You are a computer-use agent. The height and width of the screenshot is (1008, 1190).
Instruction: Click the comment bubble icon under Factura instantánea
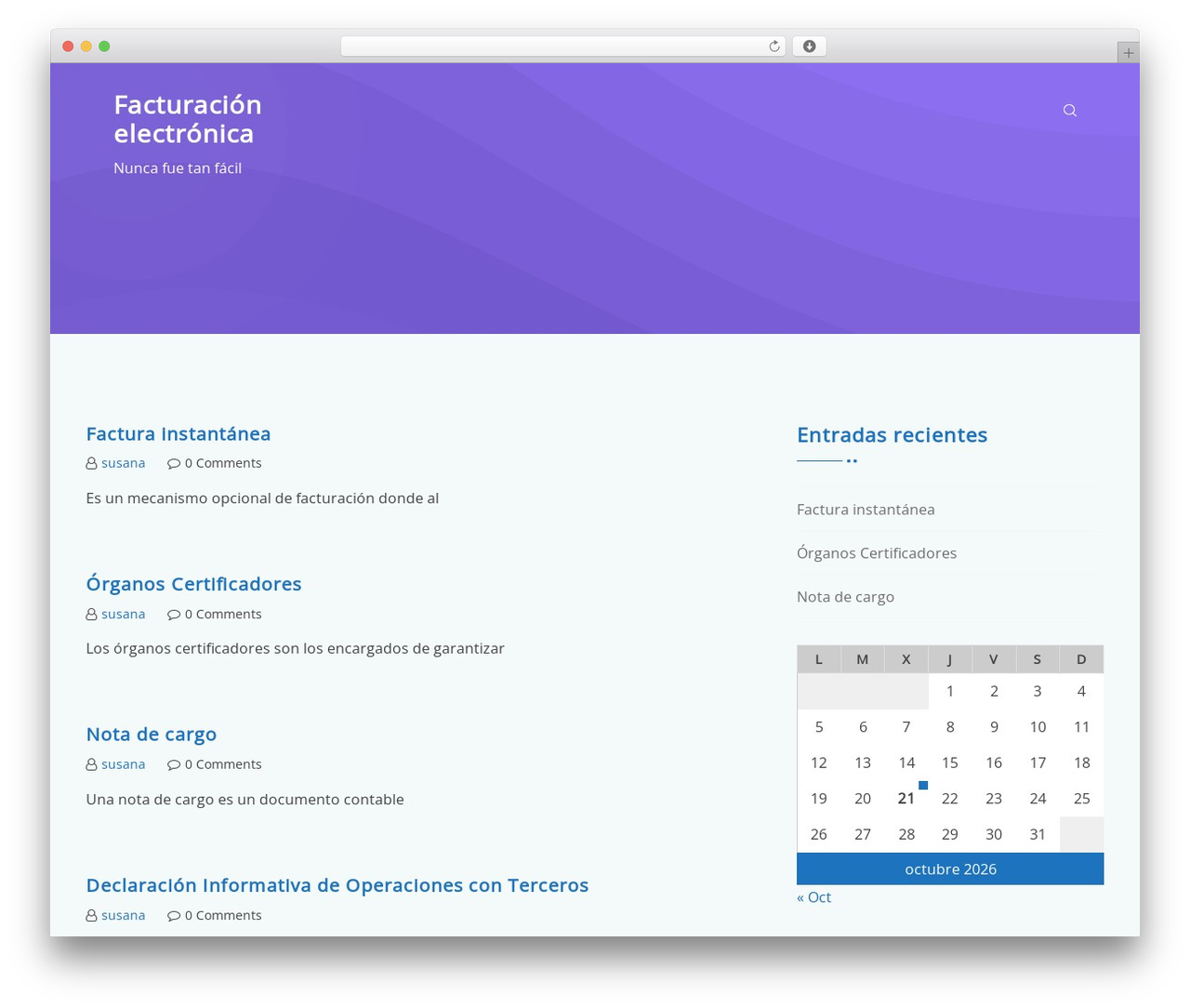click(174, 463)
